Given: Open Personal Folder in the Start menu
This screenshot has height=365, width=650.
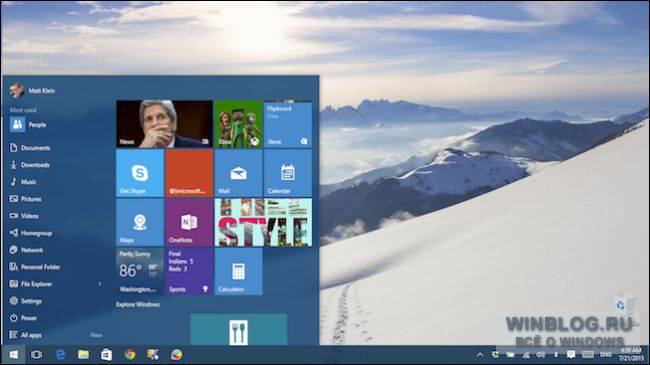Looking at the screenshot, I should click(35, 267).
